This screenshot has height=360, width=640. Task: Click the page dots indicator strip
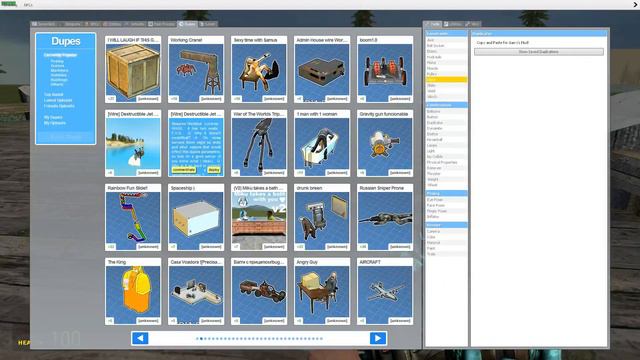(x=259, y=338)
